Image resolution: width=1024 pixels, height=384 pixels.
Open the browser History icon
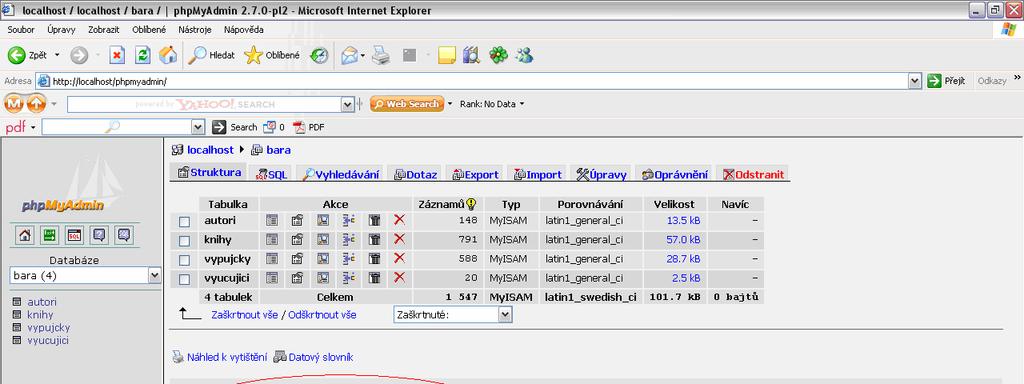coord(319,56)
